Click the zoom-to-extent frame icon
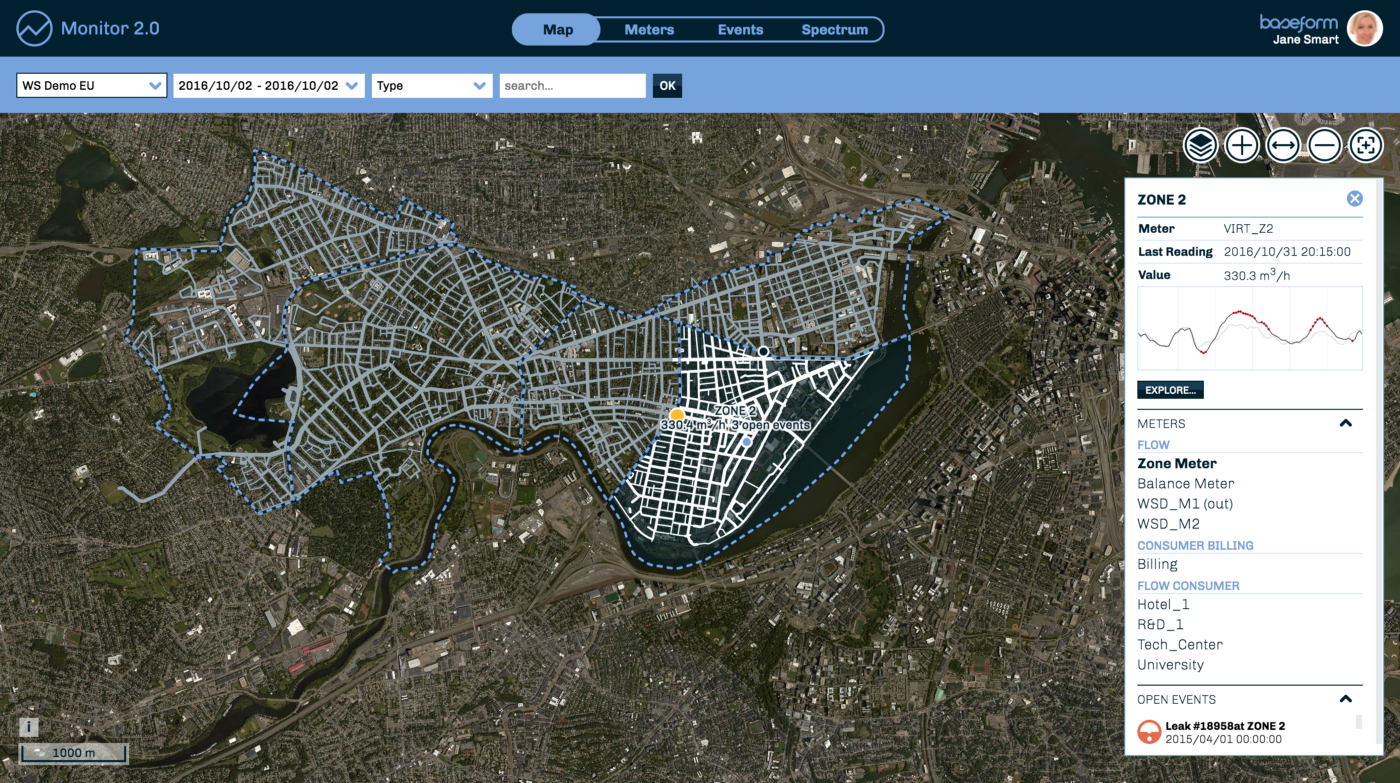 (1365, 146)
